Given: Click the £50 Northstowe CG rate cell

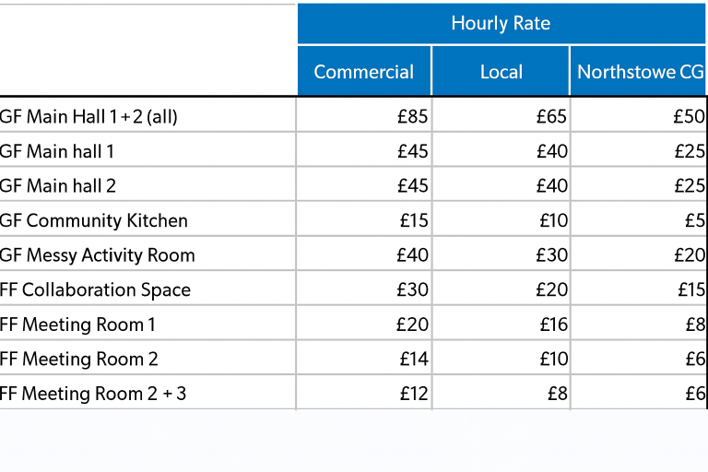Looking at the screenshot, I should coord(689,117).
